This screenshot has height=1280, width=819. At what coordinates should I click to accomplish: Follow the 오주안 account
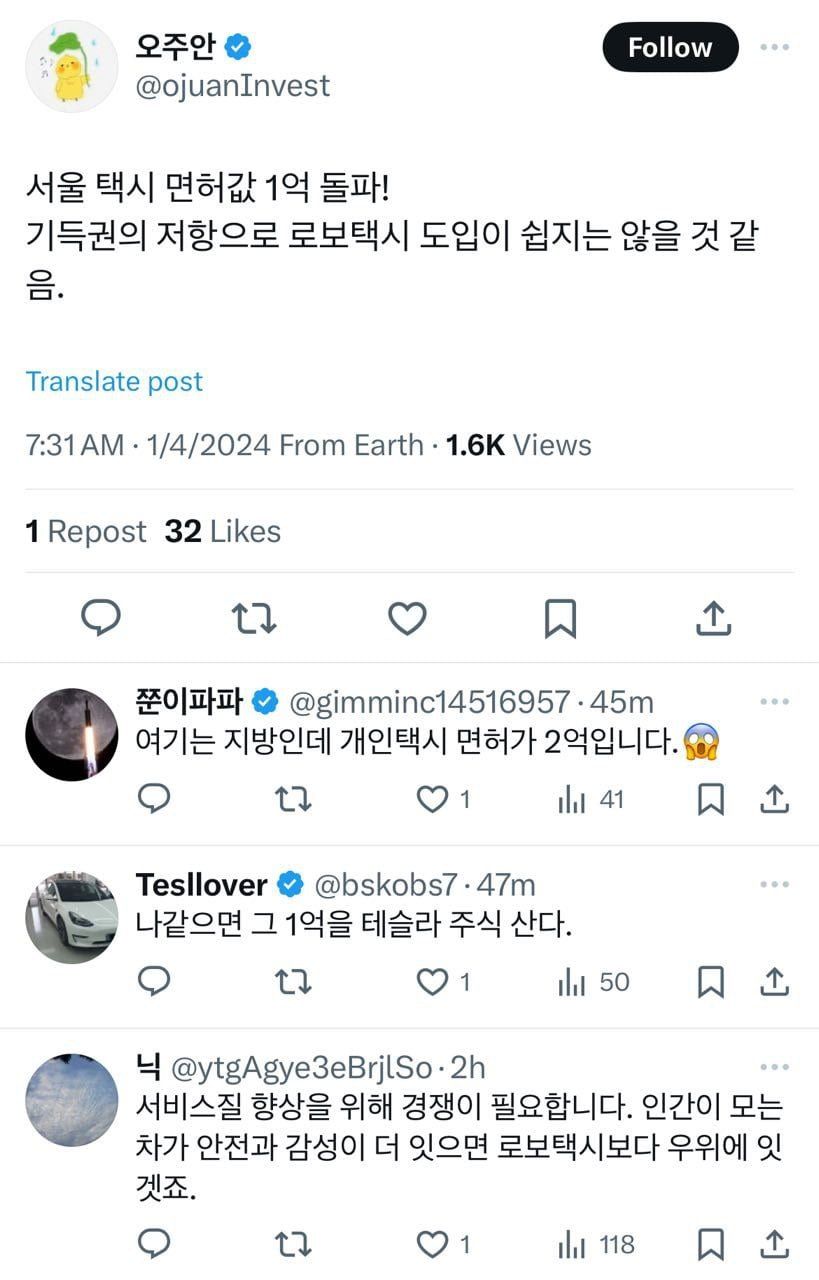pos(670,47)
